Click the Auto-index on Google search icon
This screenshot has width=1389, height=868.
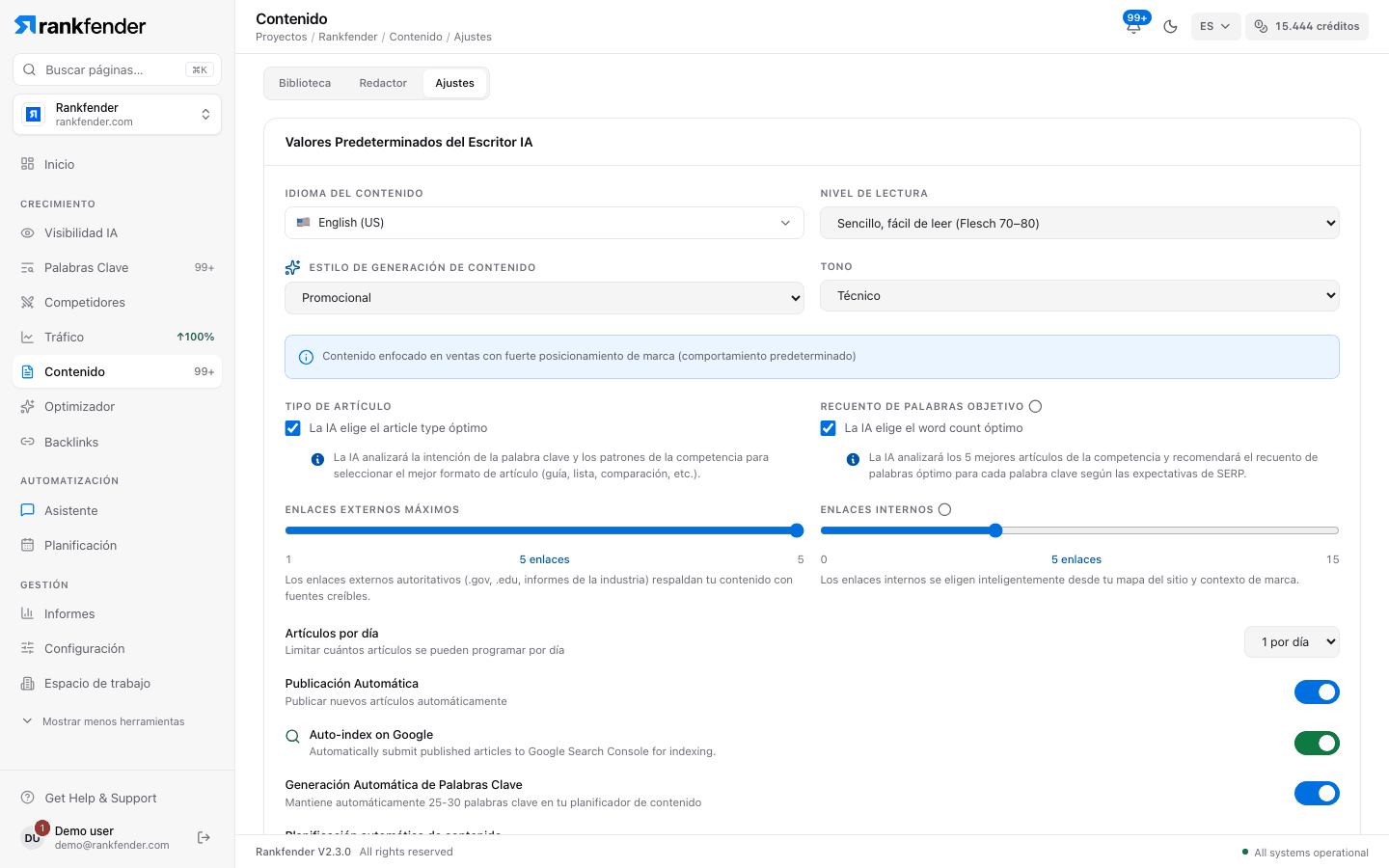point(292,736)
